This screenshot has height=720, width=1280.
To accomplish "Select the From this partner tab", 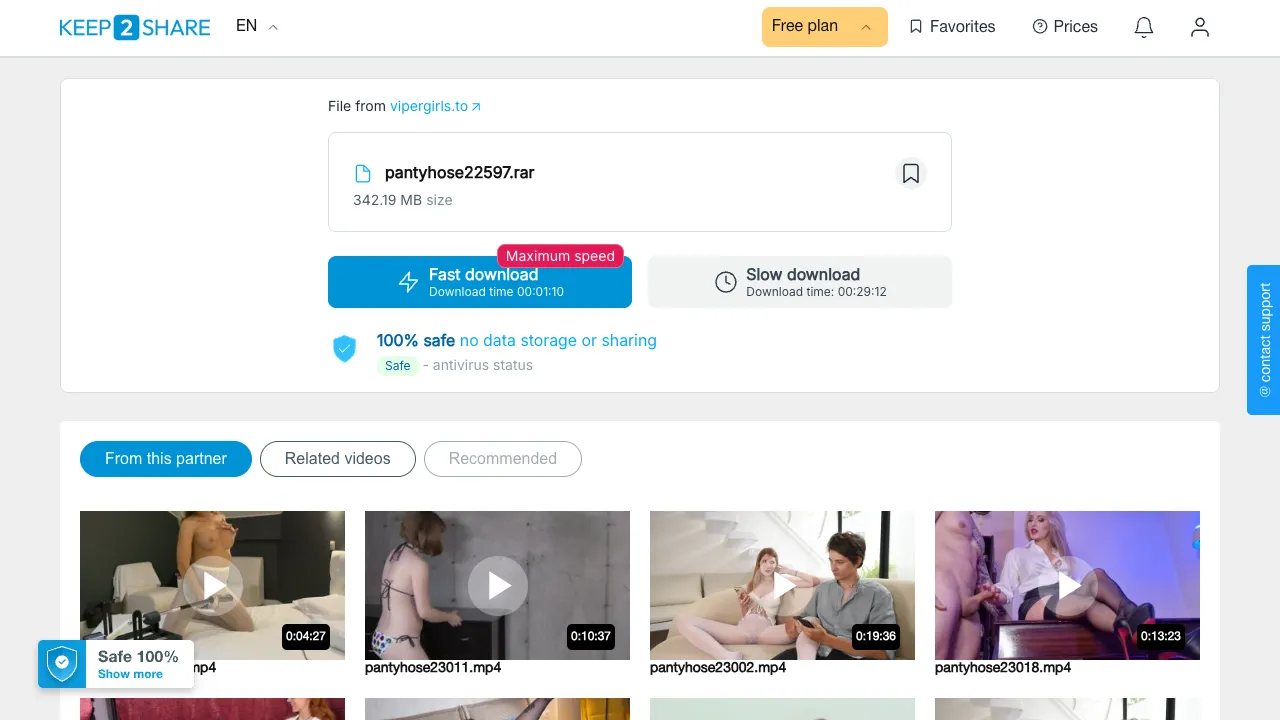I will 166,459.
